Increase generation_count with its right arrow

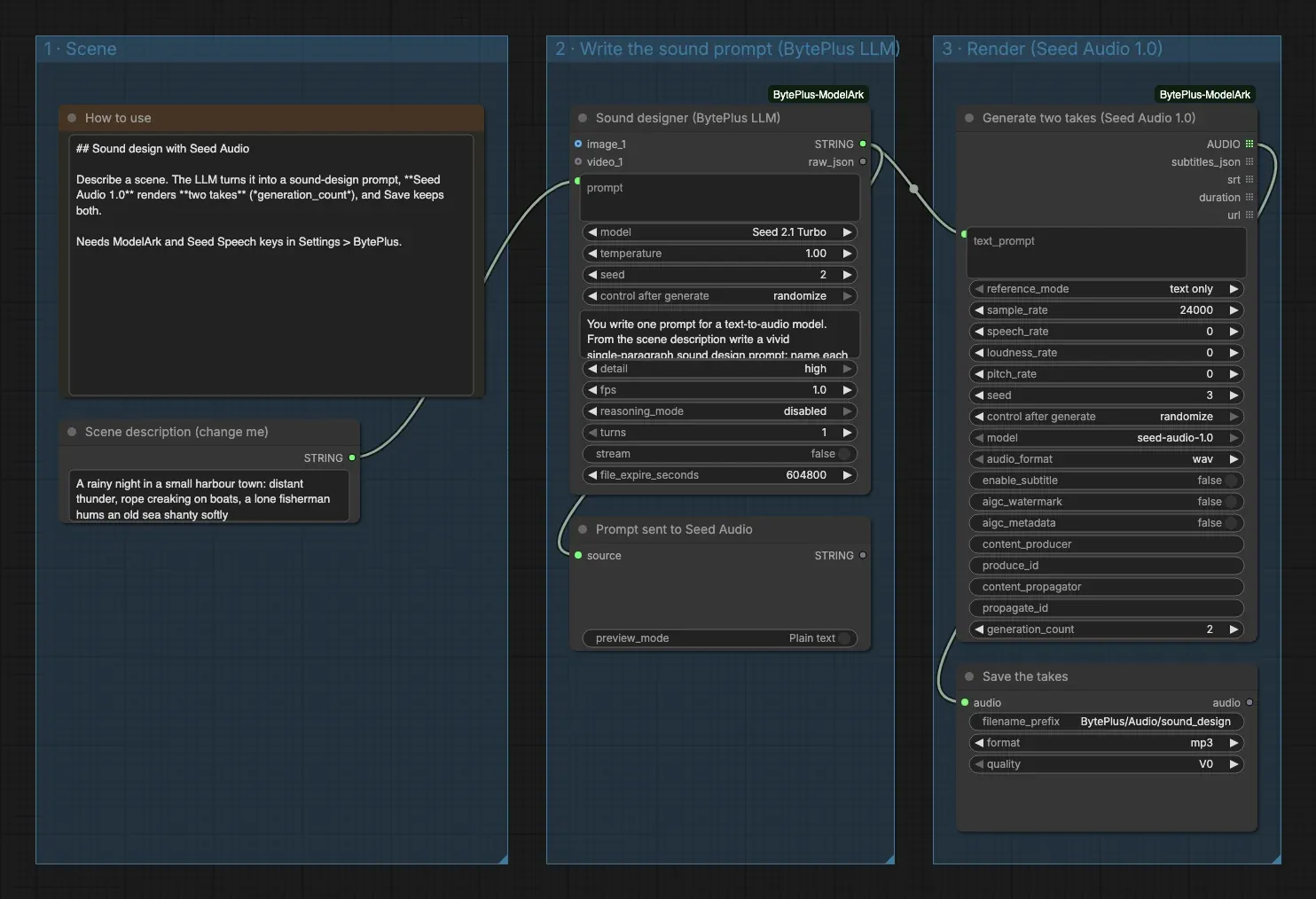click(1234, 629)
